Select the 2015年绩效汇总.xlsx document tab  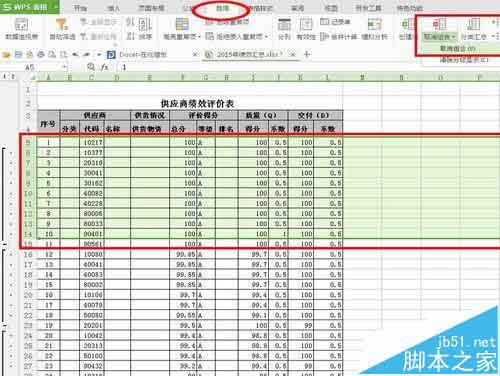pos(250,54)
